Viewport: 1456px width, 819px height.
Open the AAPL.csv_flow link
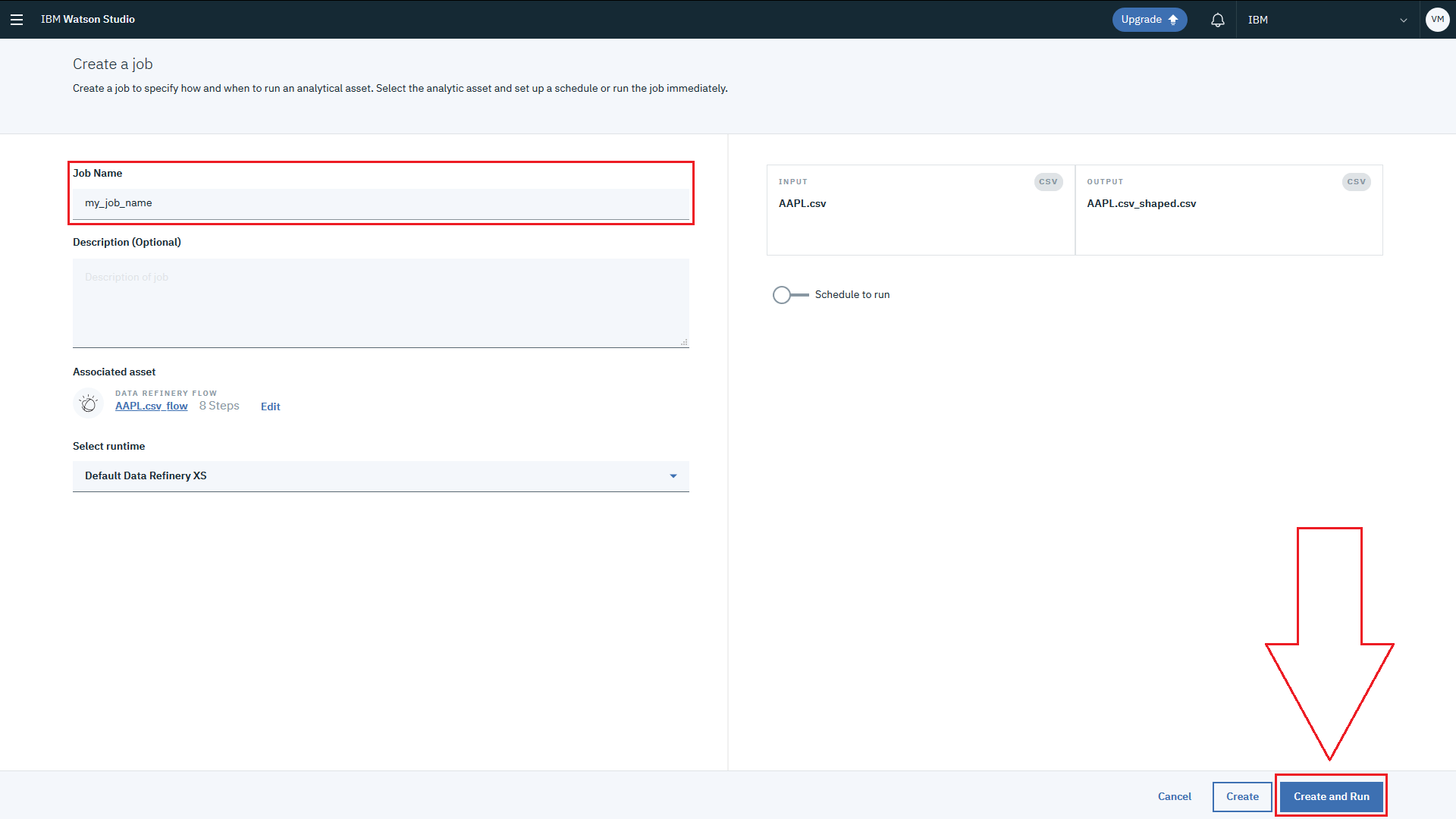pyautogui.click(x=151, y=406)
